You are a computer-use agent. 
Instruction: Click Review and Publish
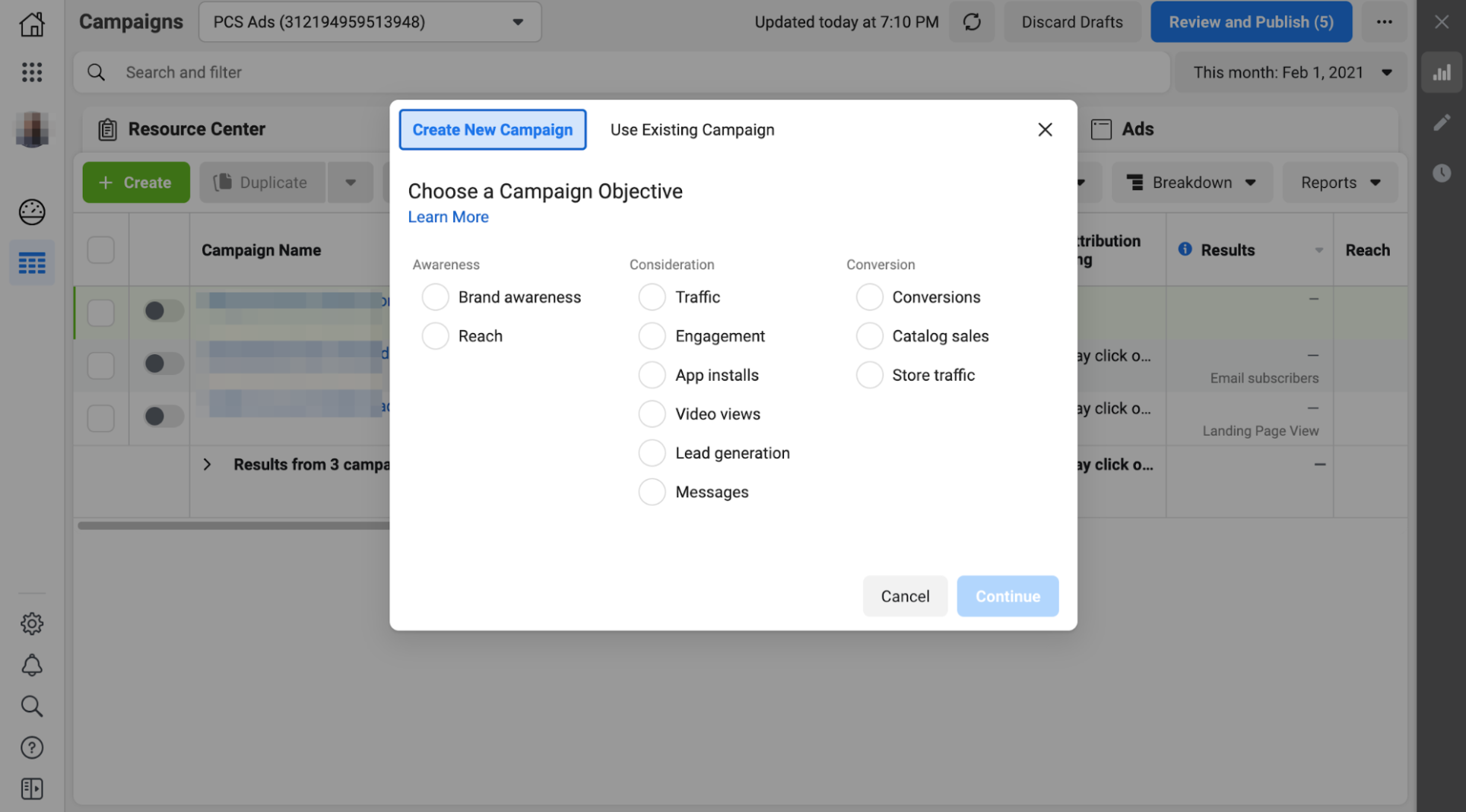click(1251, 21)
